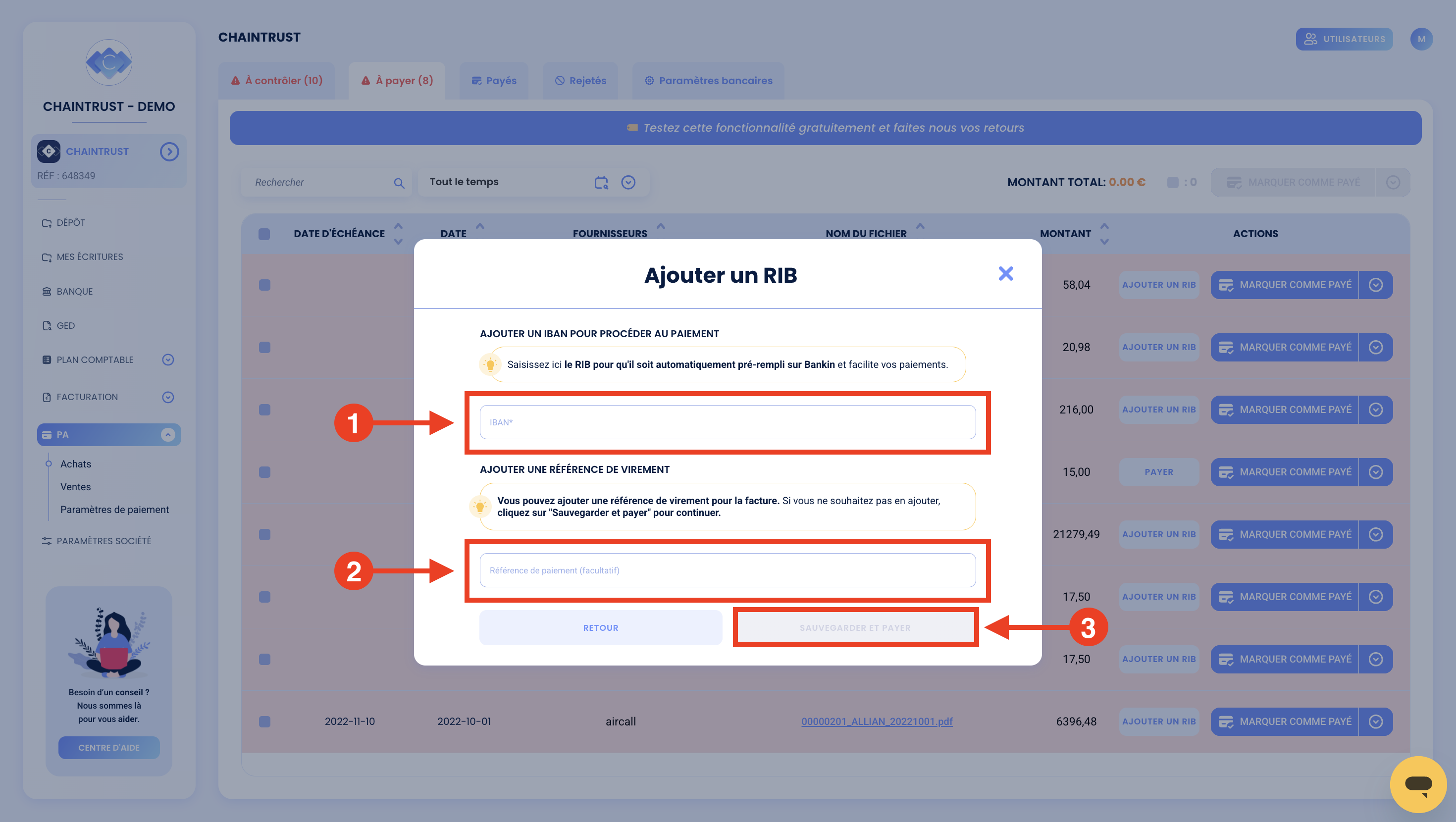Click card icon on 216,00 MARQUER COMME PAYÉ
The image size is (1456, 822).
1225,410
